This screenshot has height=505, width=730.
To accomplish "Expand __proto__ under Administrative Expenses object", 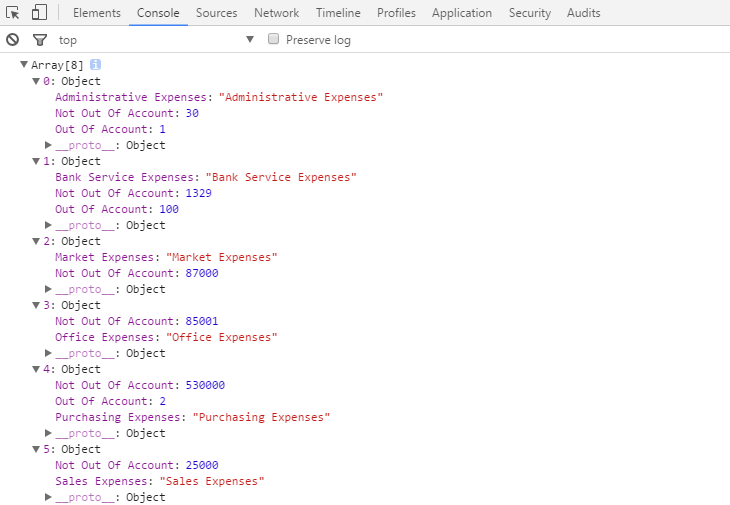I will tap(48, 145).
